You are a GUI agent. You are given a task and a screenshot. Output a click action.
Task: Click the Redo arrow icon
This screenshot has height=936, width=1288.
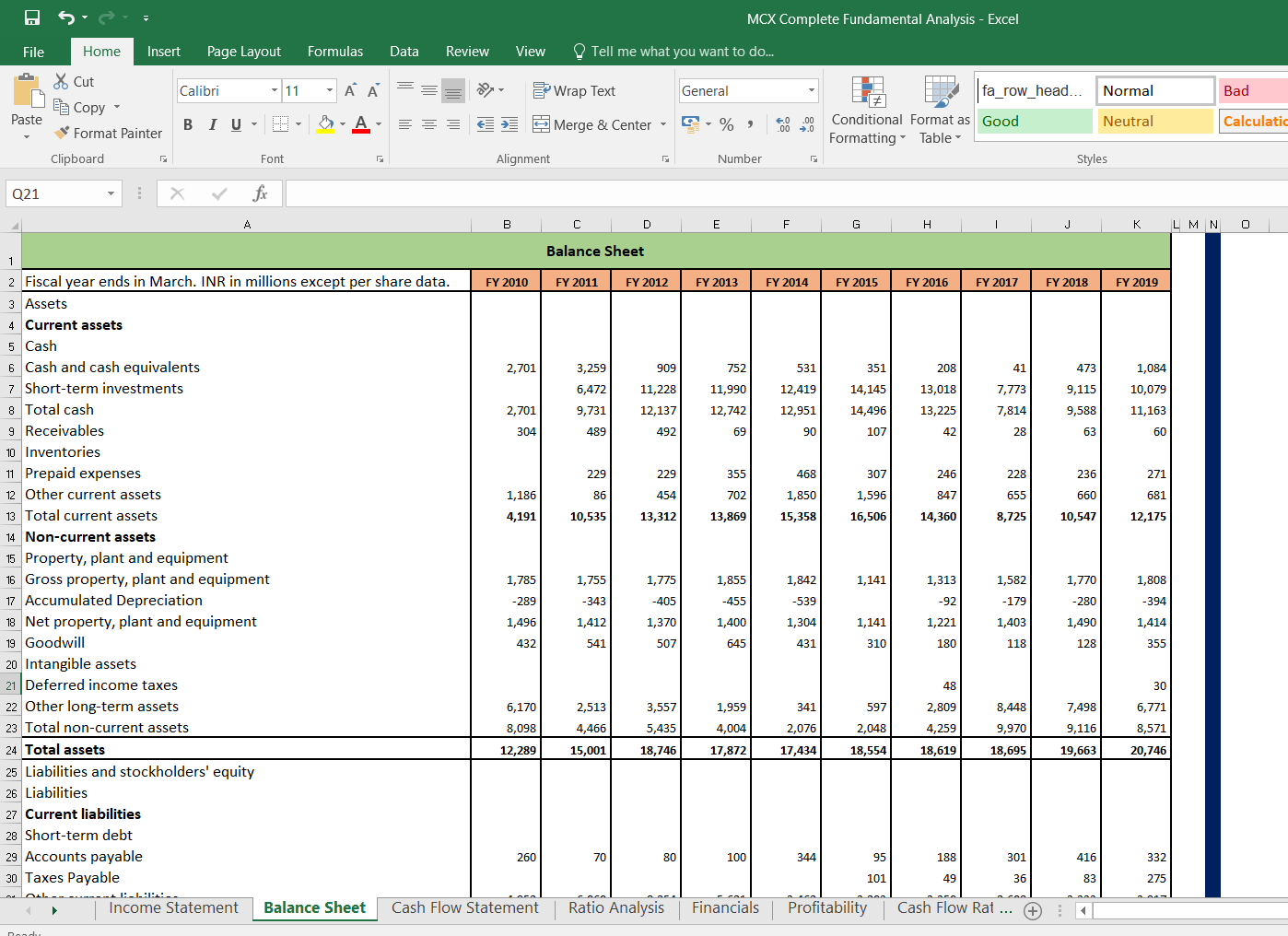(107, 18)
